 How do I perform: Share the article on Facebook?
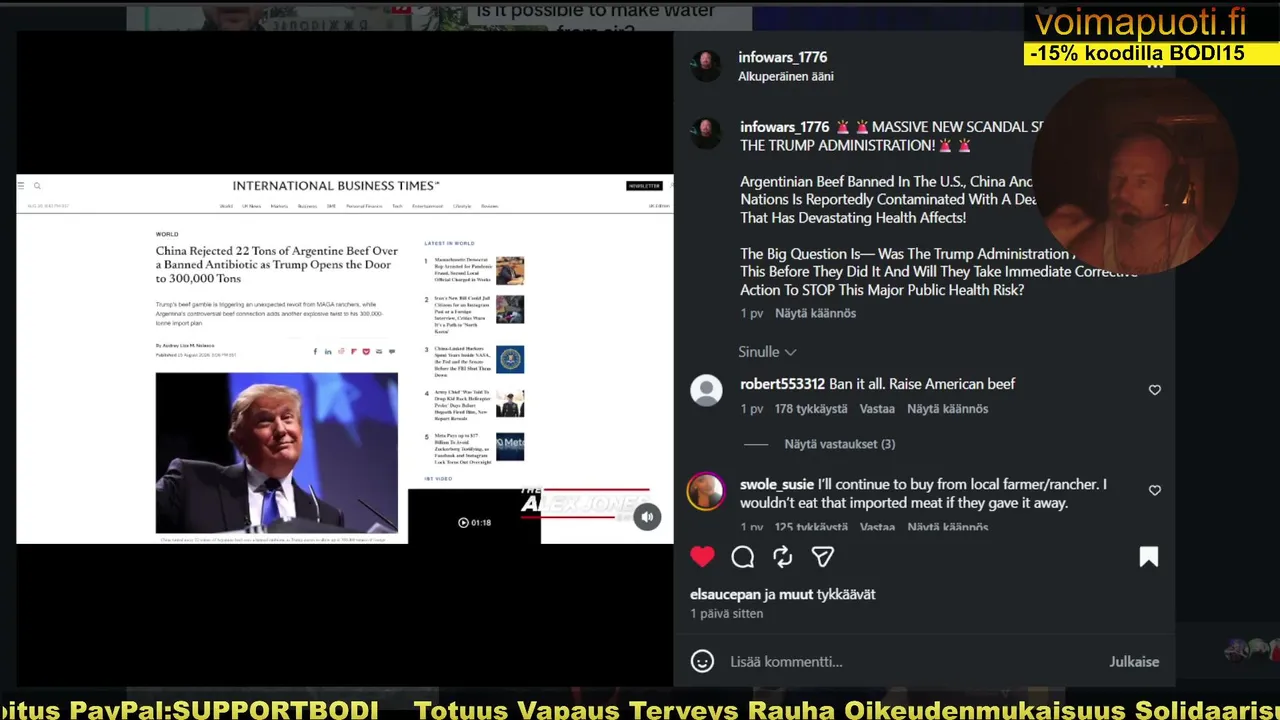[x=315, y=351]
